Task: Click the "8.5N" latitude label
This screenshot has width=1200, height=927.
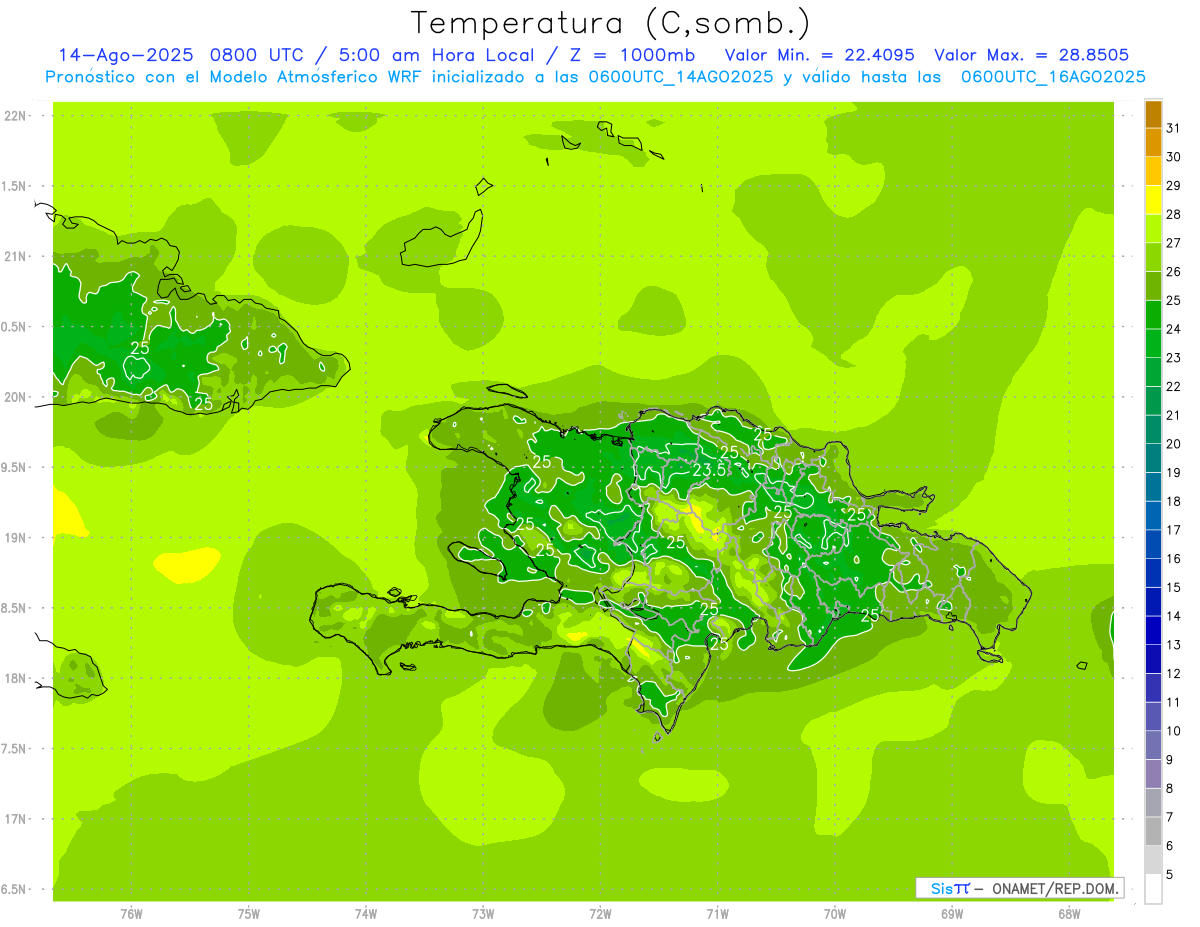Action: [16, 608]
